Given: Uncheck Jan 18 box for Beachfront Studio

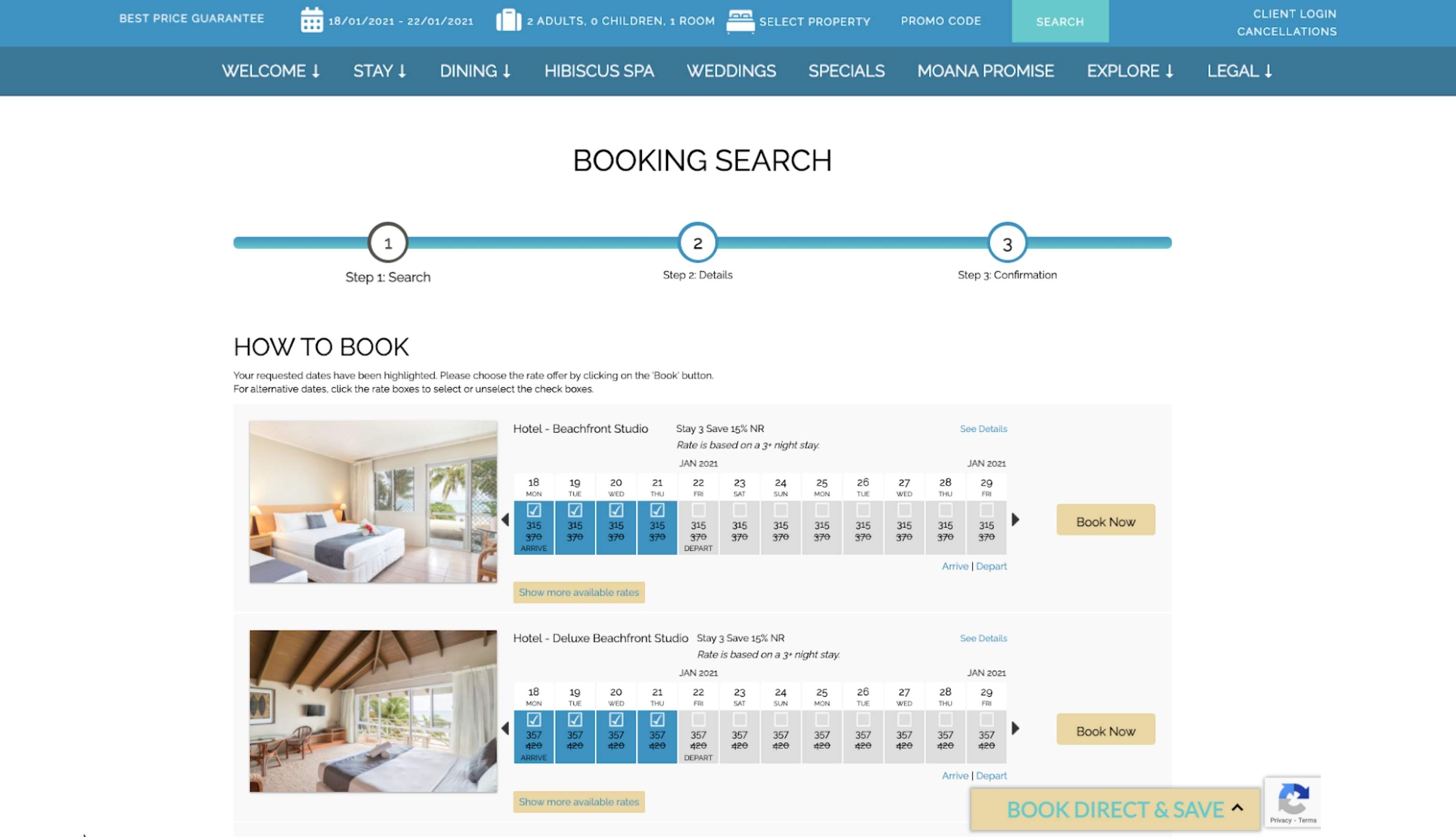Looking at the screenshot, I should 534,510.
